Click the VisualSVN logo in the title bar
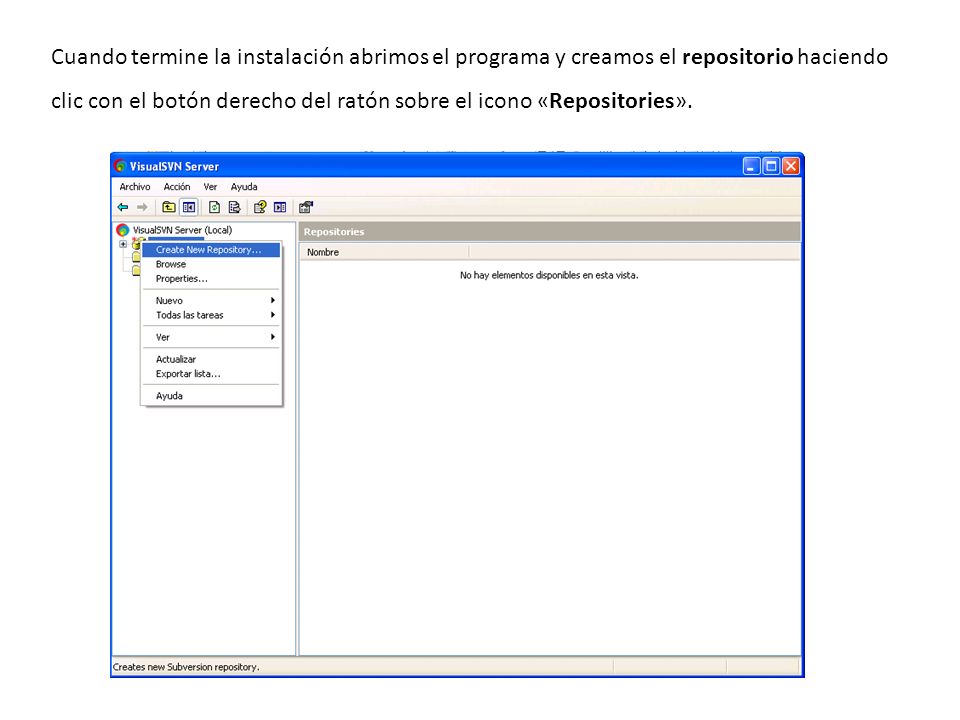This screenshot has width=960, height=720. (x=120, y=166)
